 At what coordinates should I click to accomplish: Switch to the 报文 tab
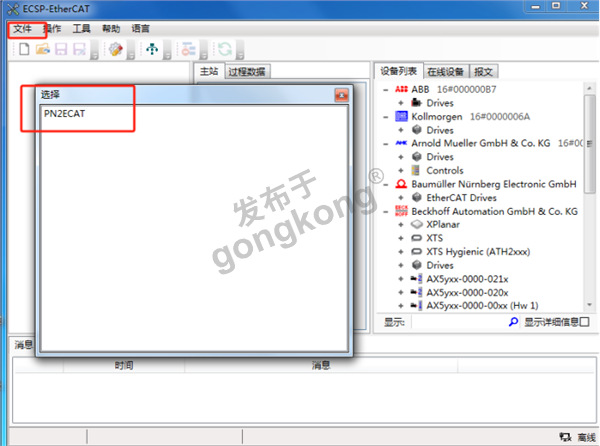pos(483,72)
